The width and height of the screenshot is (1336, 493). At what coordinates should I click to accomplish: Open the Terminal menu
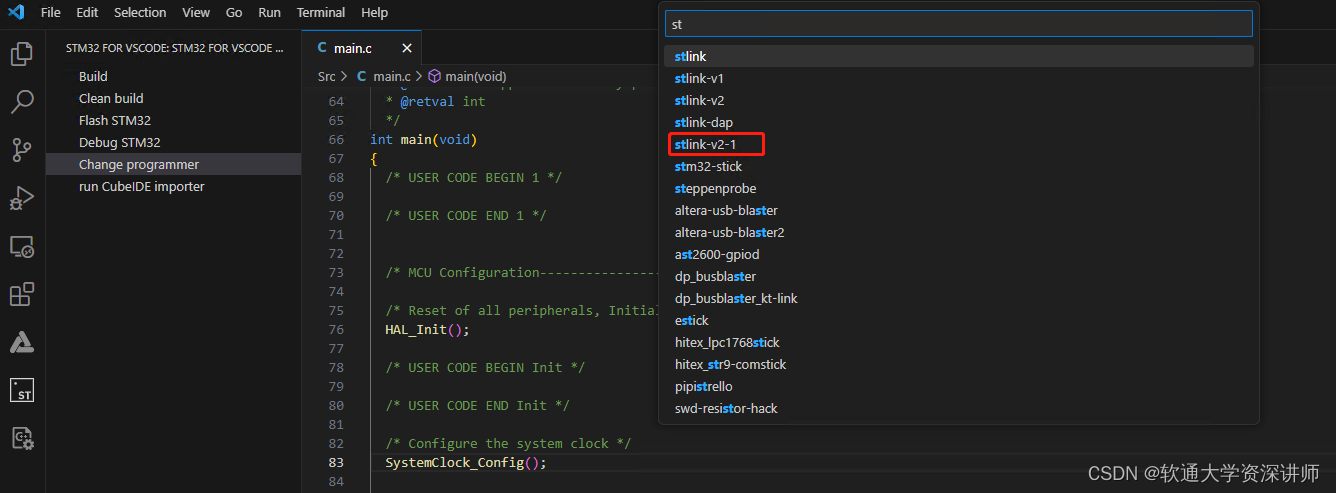(321, 12)
